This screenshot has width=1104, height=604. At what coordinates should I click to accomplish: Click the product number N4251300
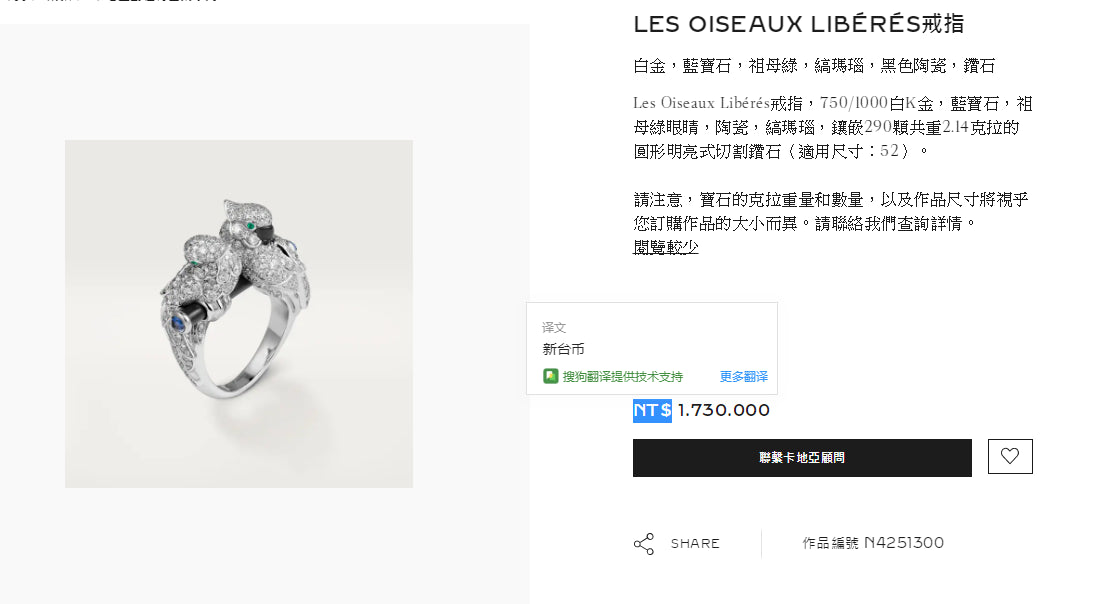[x=903, y=543]
